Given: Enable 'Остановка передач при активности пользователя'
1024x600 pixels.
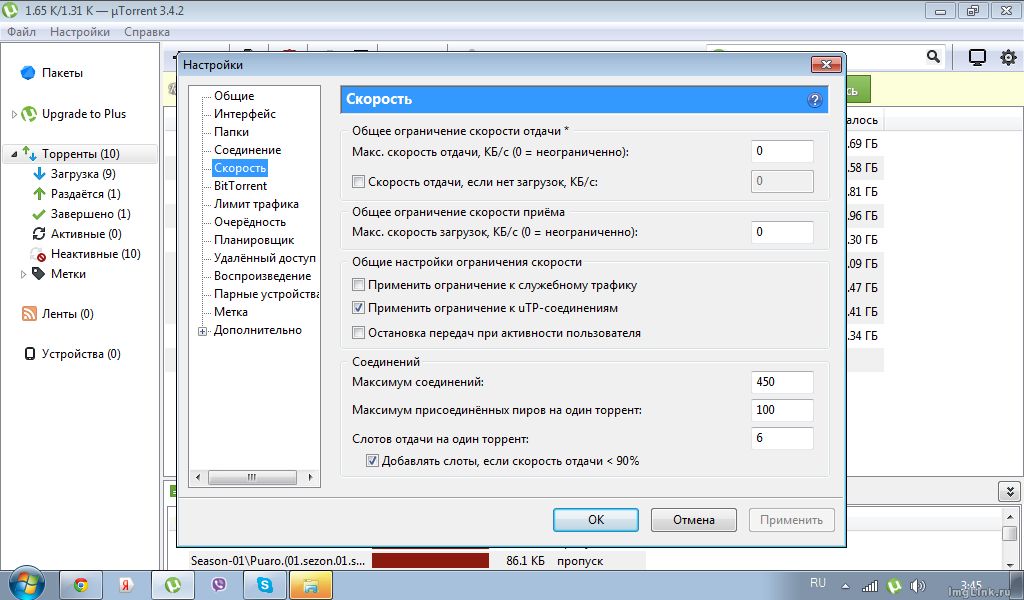Looking at the screenshot, I should click(358, 333).
